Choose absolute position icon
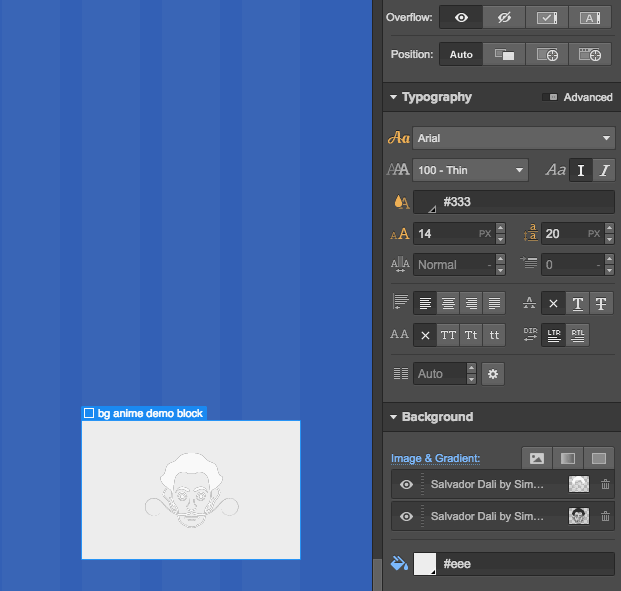This screenshot has height=591, width=621. [547, 54]
